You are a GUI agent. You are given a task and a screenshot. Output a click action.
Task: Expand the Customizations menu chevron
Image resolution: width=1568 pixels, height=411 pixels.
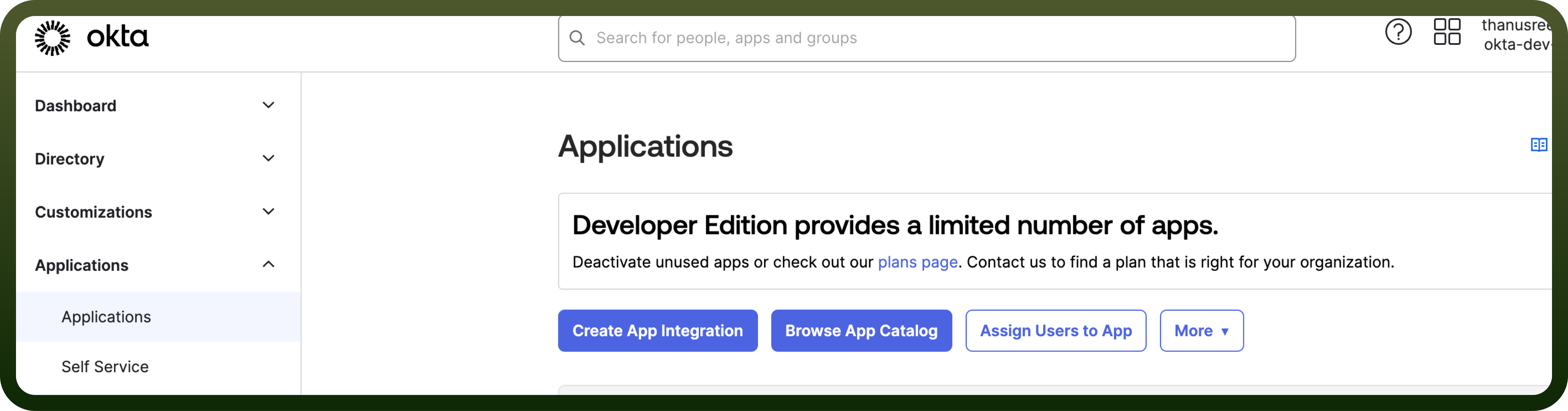point(268,211)
